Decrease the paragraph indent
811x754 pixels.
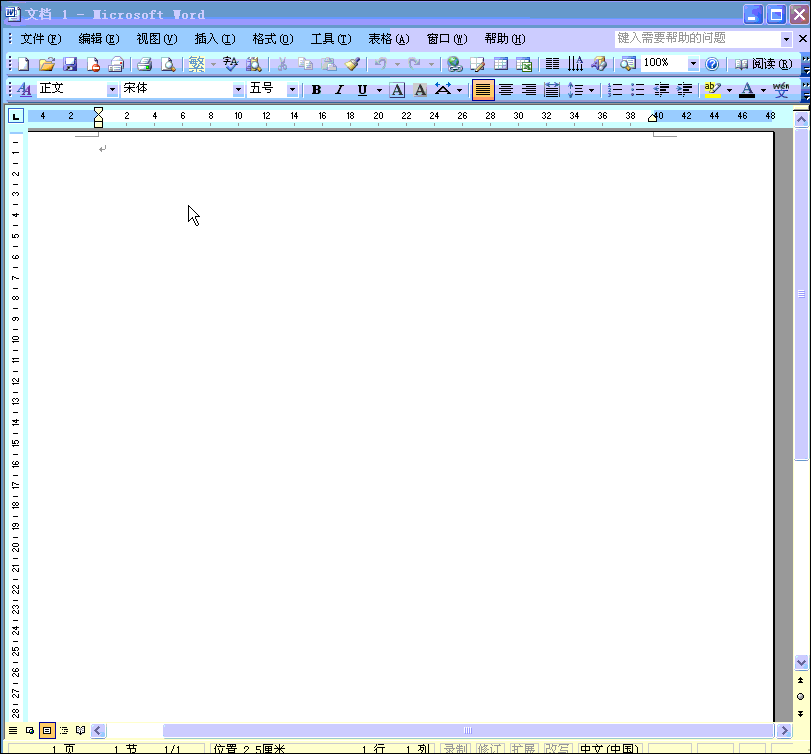(x=661, y=90)
